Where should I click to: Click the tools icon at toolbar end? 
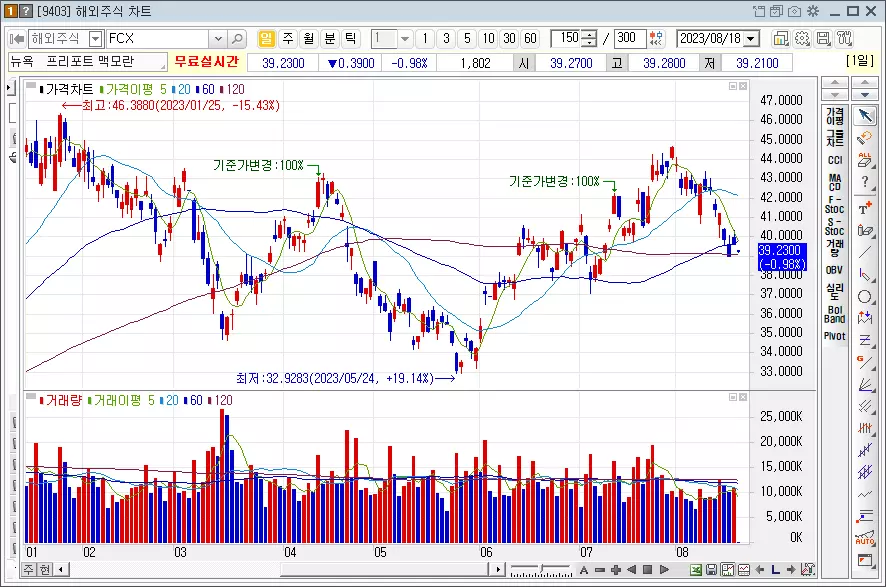click(x=845, y=38)
